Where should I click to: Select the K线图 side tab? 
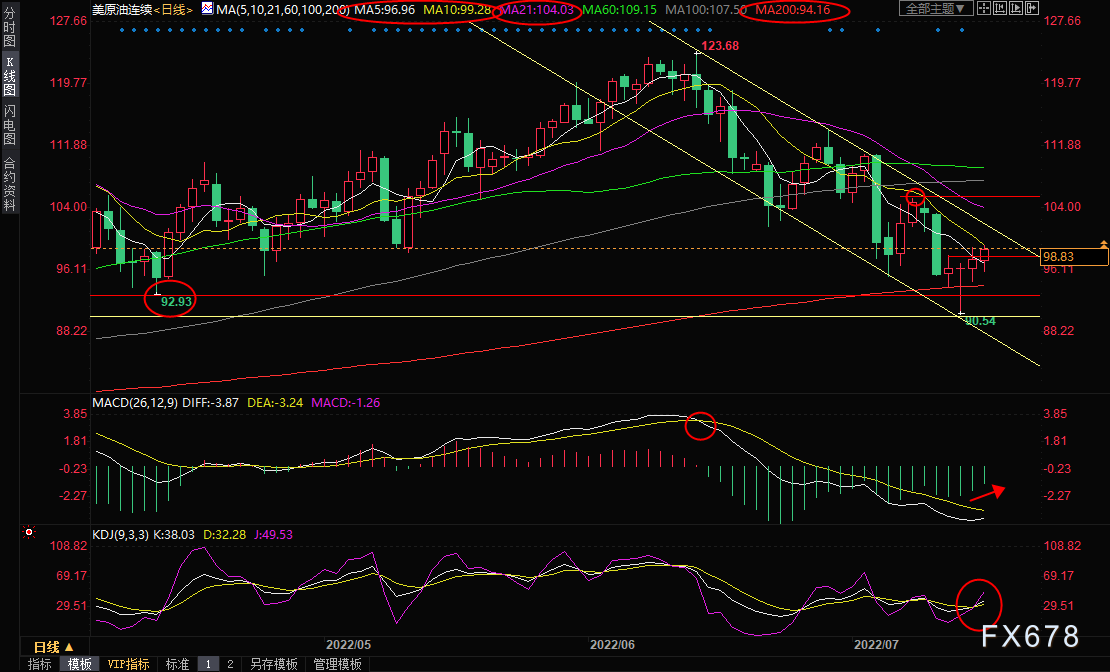coord(9,76)
